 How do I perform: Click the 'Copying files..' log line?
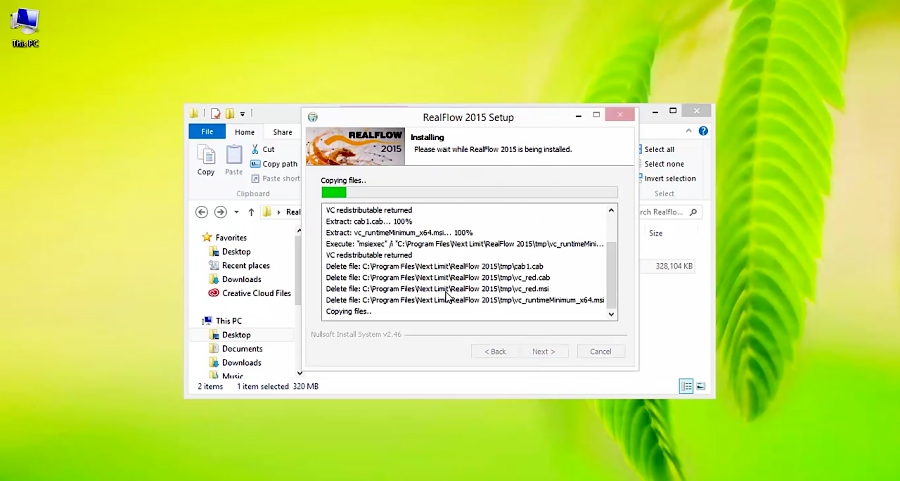pyautogui.click(x=348, y=311)
